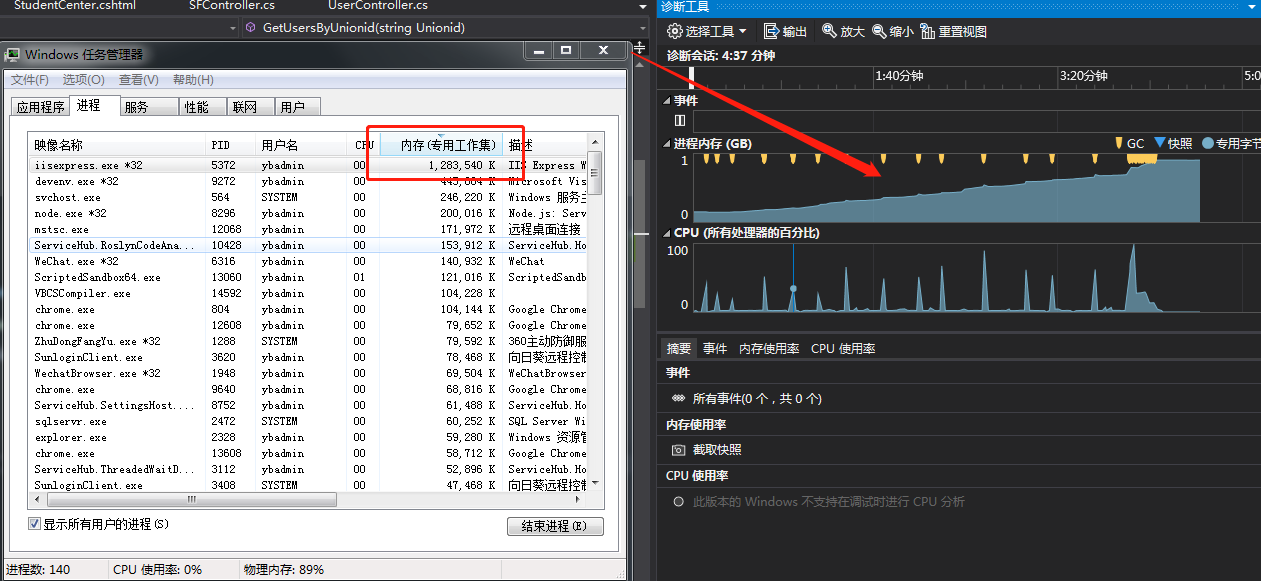Screen dimensions: 1261x581
Task: Open the Options (选项) menu in Task Manager
Action: 83,80
